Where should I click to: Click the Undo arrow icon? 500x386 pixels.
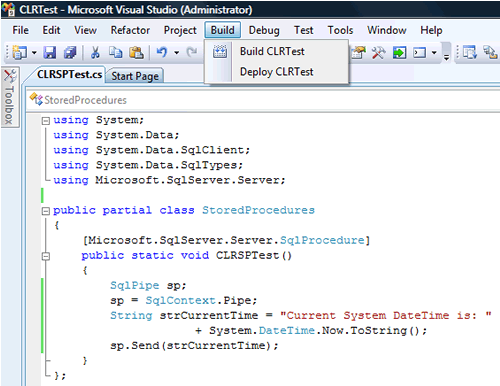[x=162, y=52]
